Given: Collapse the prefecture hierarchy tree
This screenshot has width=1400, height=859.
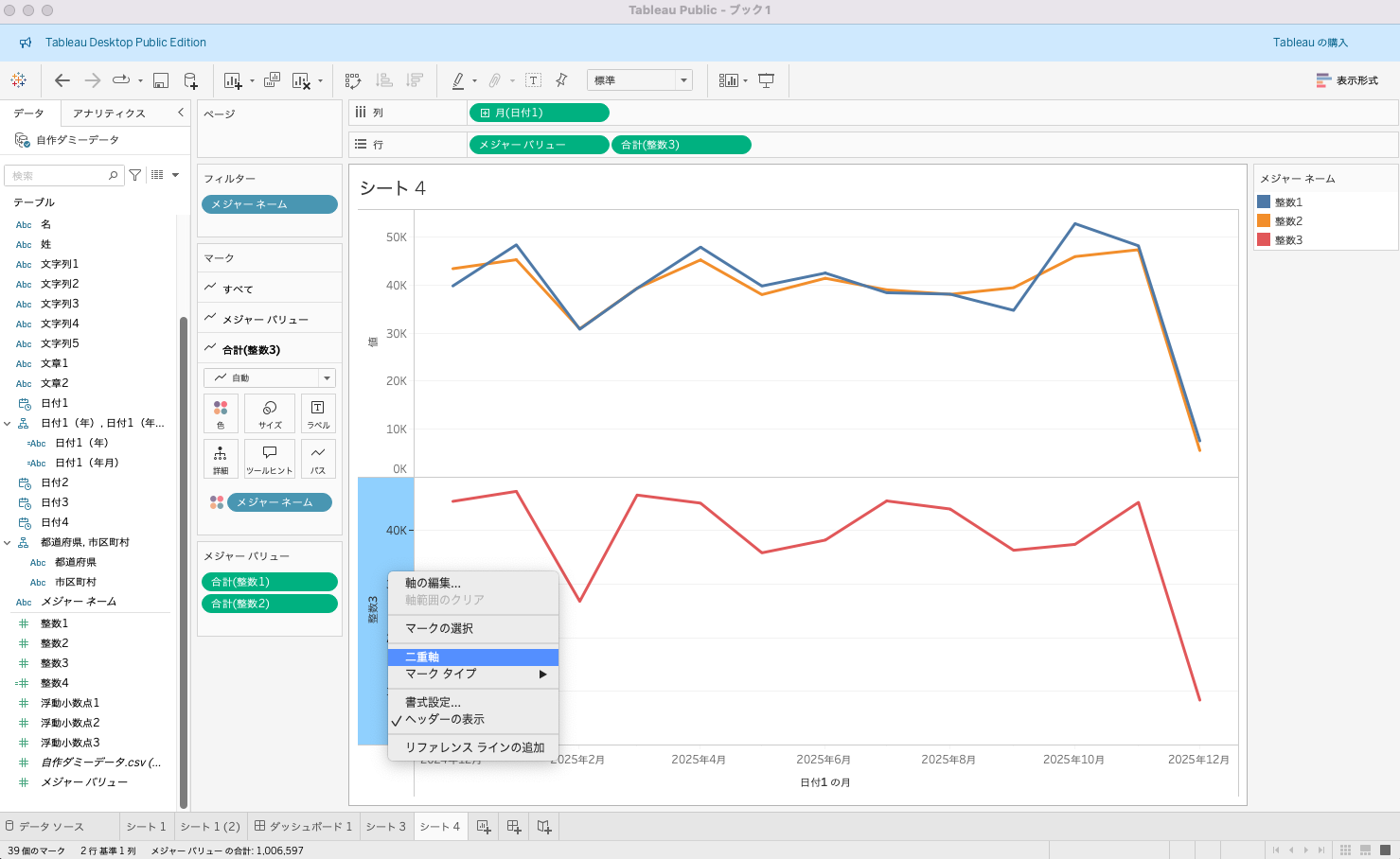Looking at the screenshot, I should click(x=8, y=542).
